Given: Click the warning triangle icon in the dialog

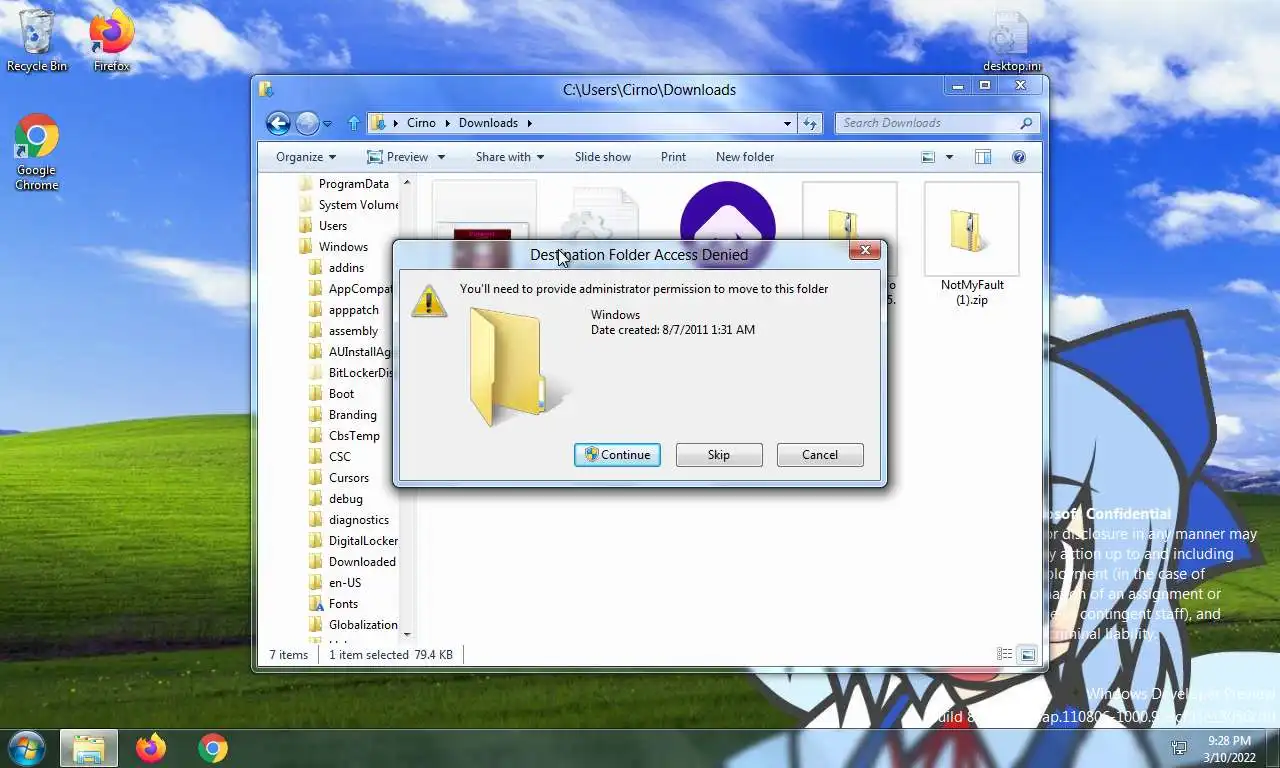Looking at the screenshot, I should pos(429,301).
